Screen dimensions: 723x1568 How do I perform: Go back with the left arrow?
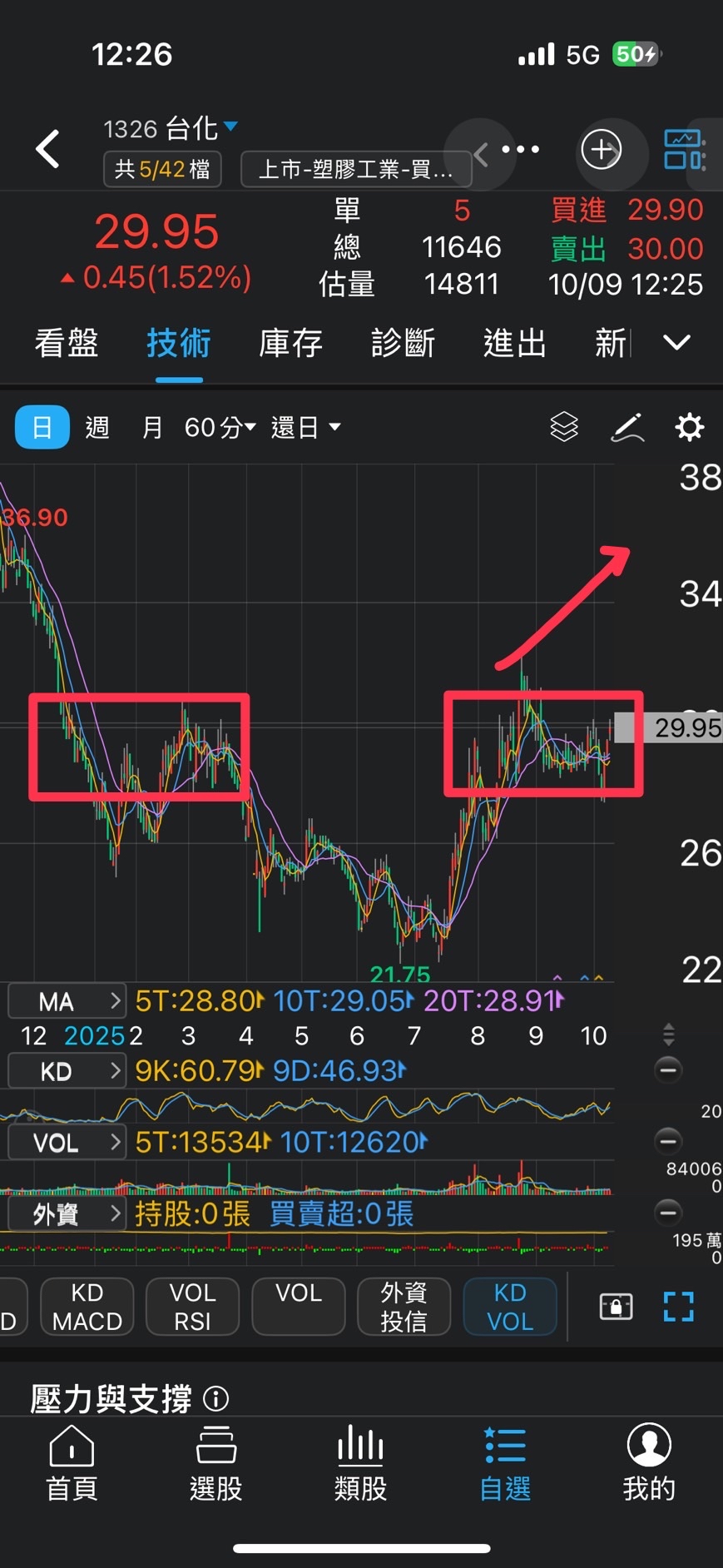point(47,150)
